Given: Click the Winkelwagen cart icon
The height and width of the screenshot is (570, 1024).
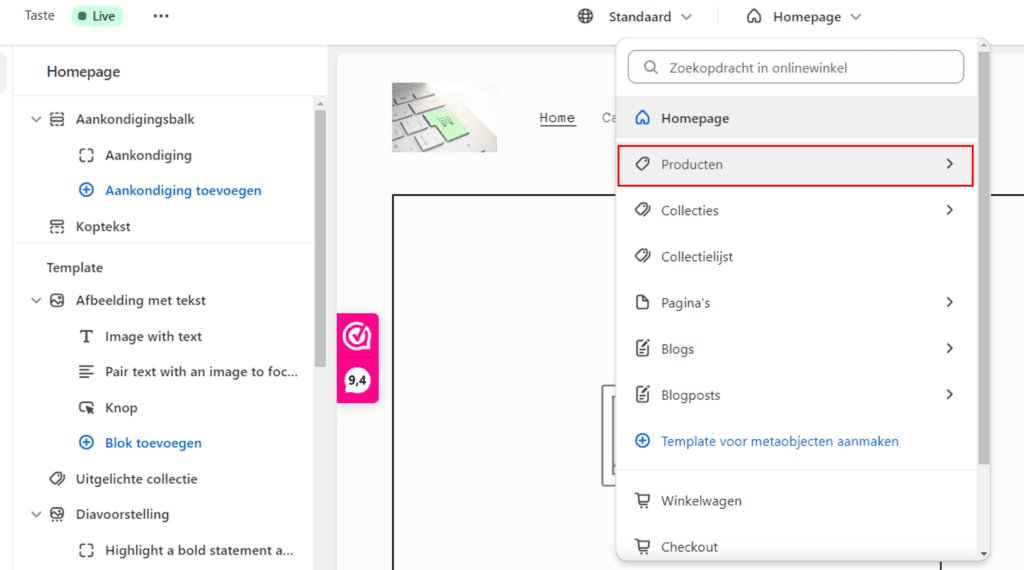Looking at the screenshot, I should (x=643, y=501).
